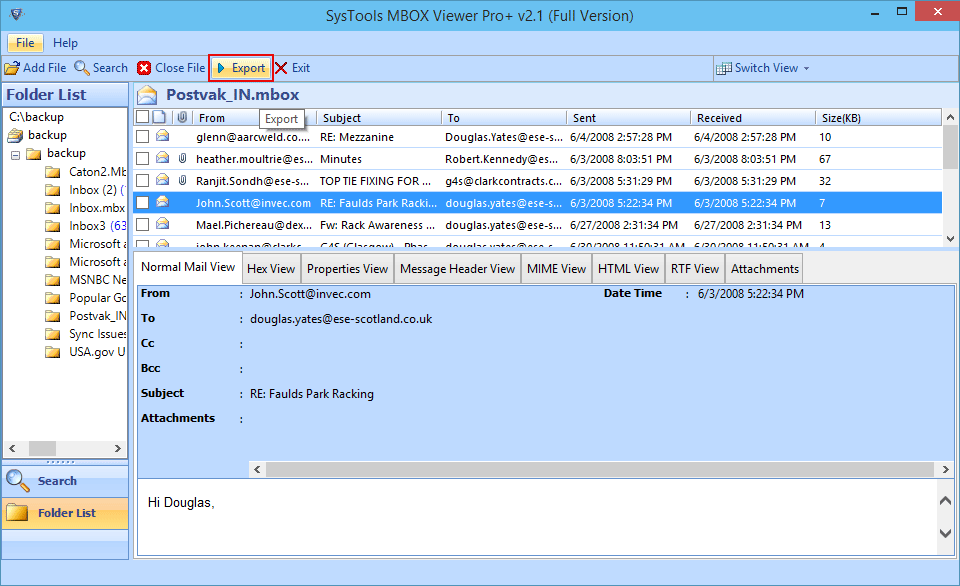Select the top-level backup drive item
The width and height of the screenshot is (960, 586).
pyautogui.click(x=38, y=135)
